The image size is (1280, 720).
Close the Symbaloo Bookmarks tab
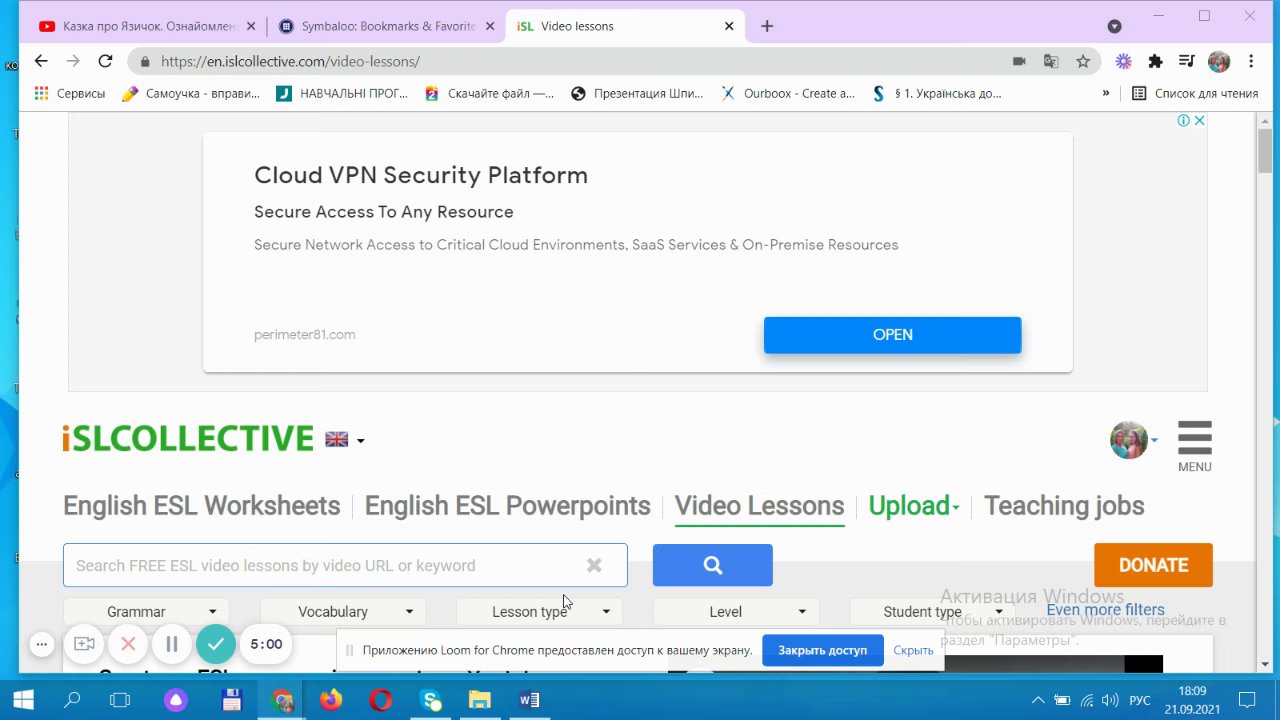click(490, 26)
